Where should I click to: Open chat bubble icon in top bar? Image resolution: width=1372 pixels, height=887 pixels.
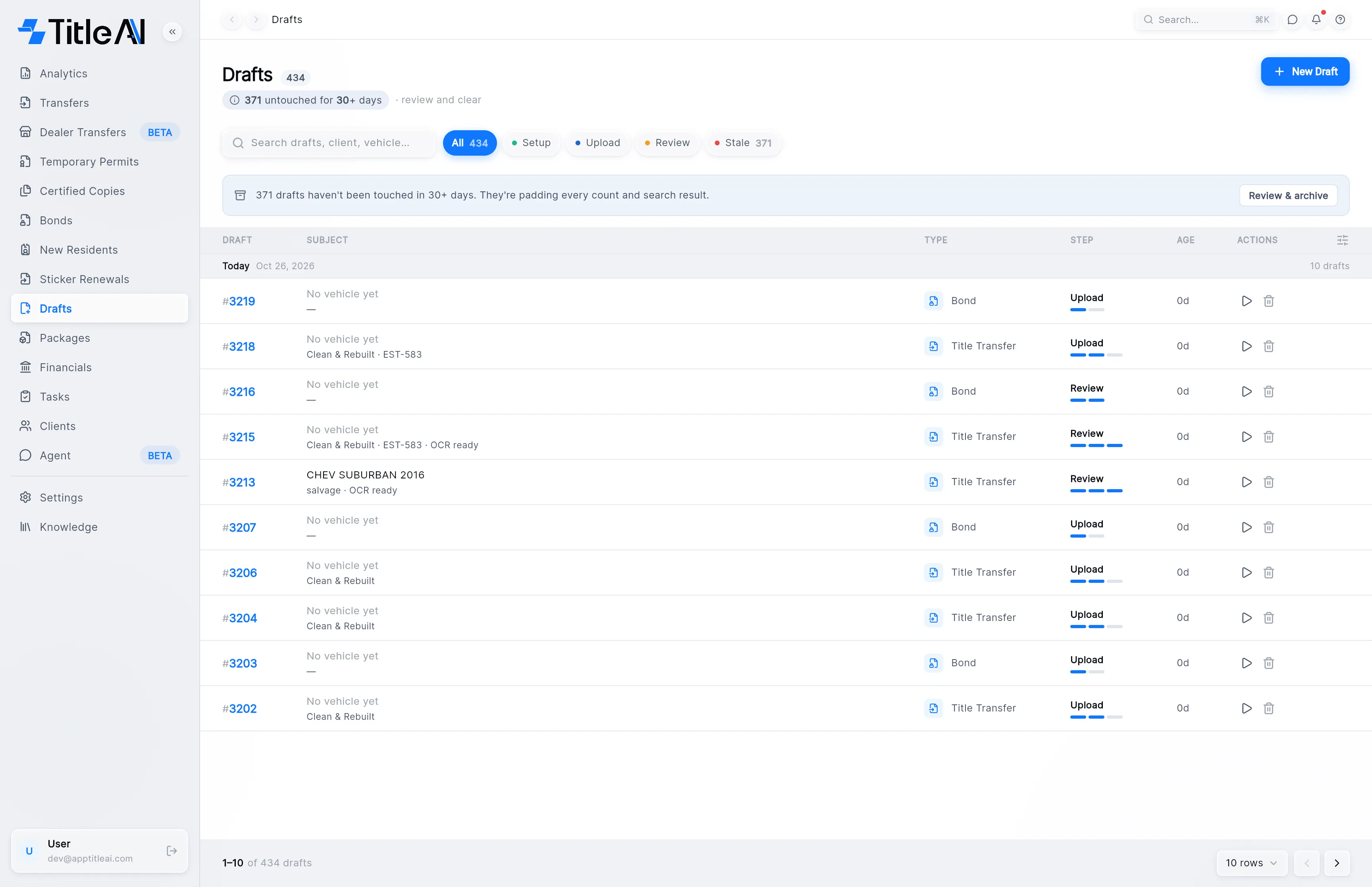1293,19
